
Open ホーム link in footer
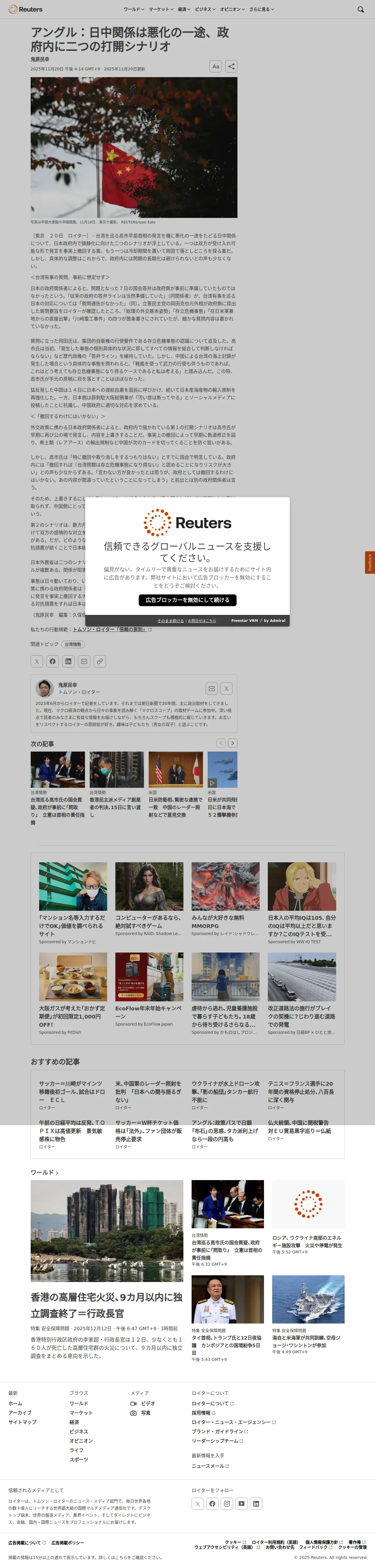pos(15,1403)
